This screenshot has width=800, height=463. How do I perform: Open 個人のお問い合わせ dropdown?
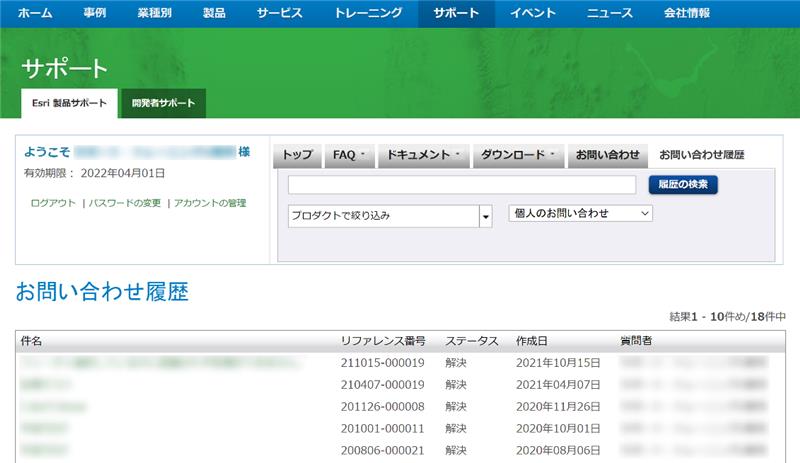click(x=581, y=213)
